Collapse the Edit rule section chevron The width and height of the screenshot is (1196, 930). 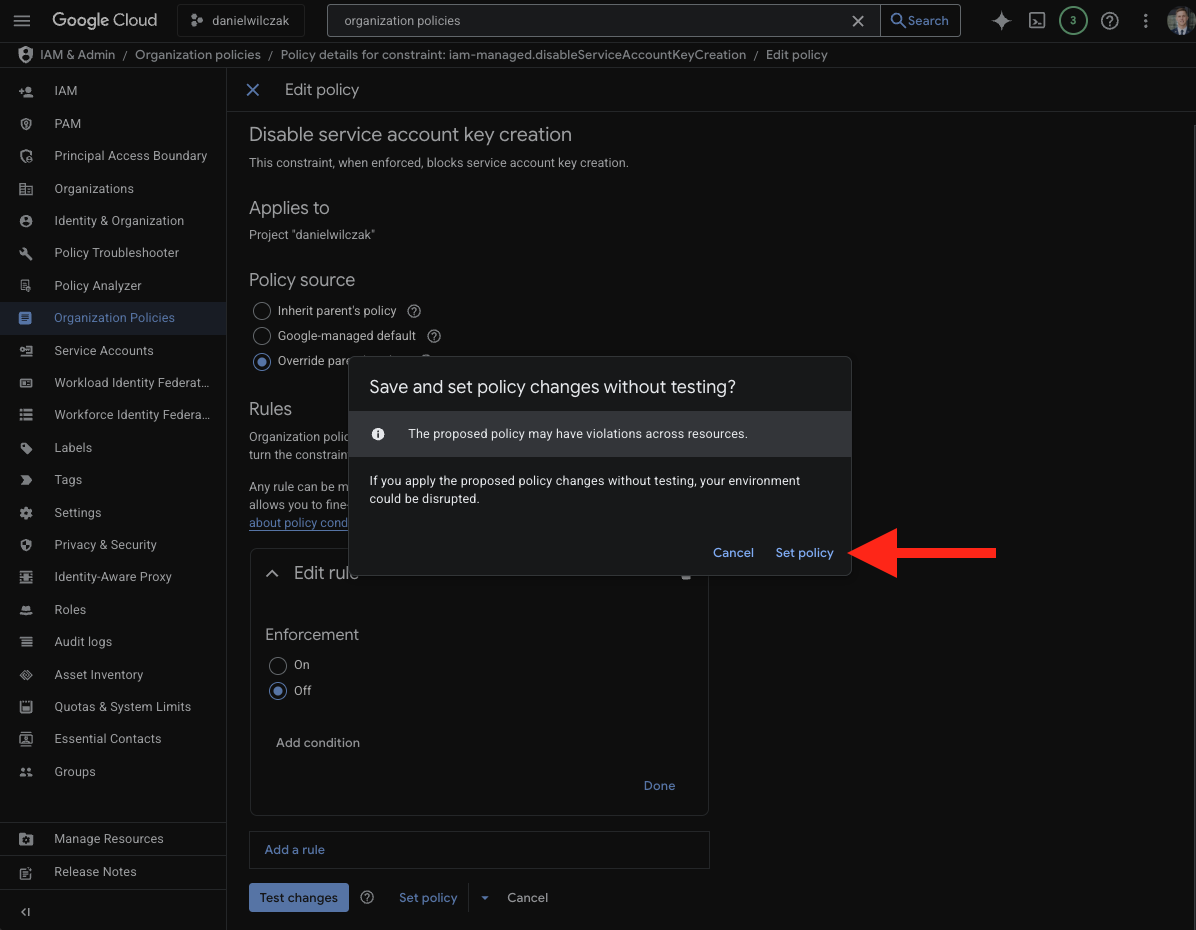(x=272, y=573)
